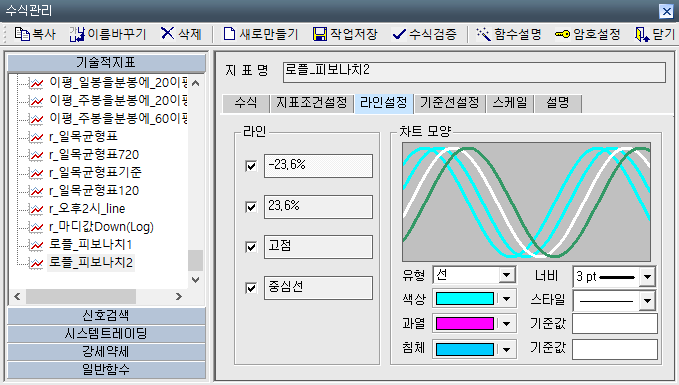Toggle the 중심선 line checkbox

click(251, 288)
